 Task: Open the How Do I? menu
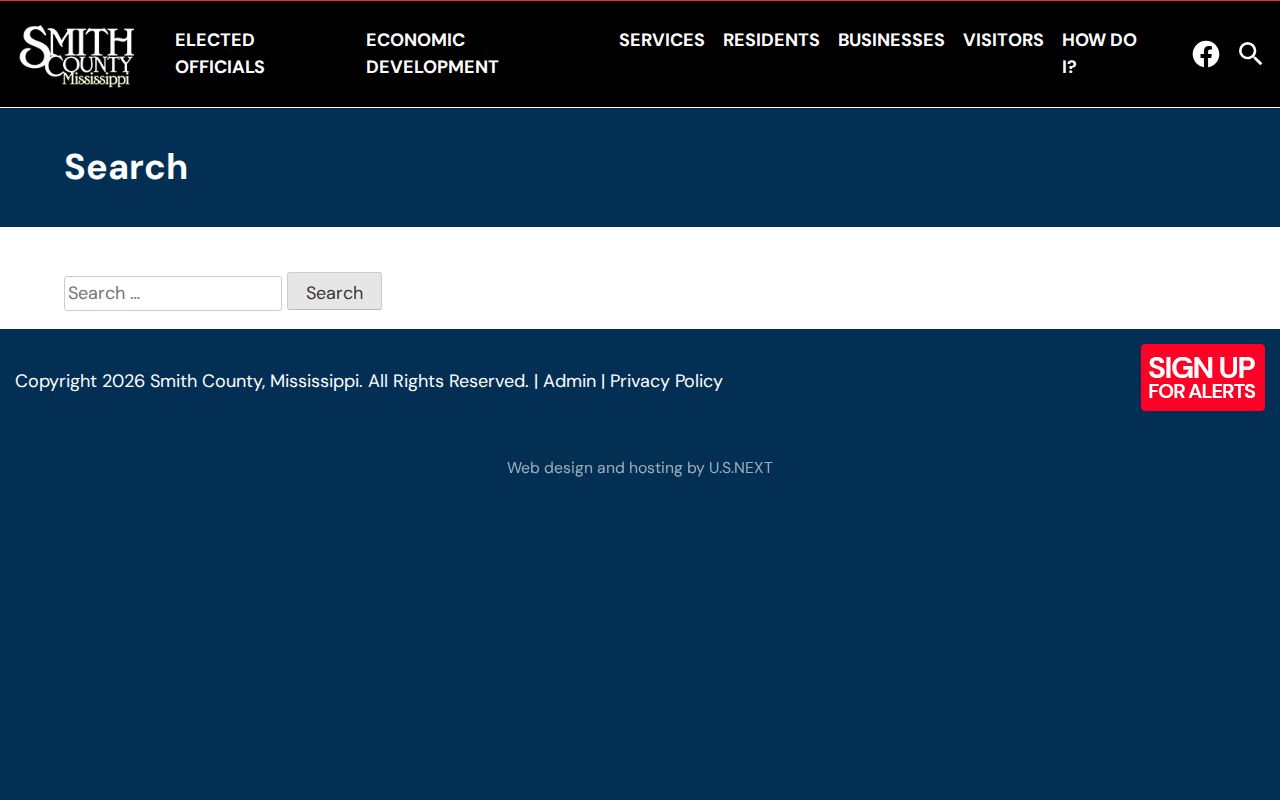[x=1099, y=53]
